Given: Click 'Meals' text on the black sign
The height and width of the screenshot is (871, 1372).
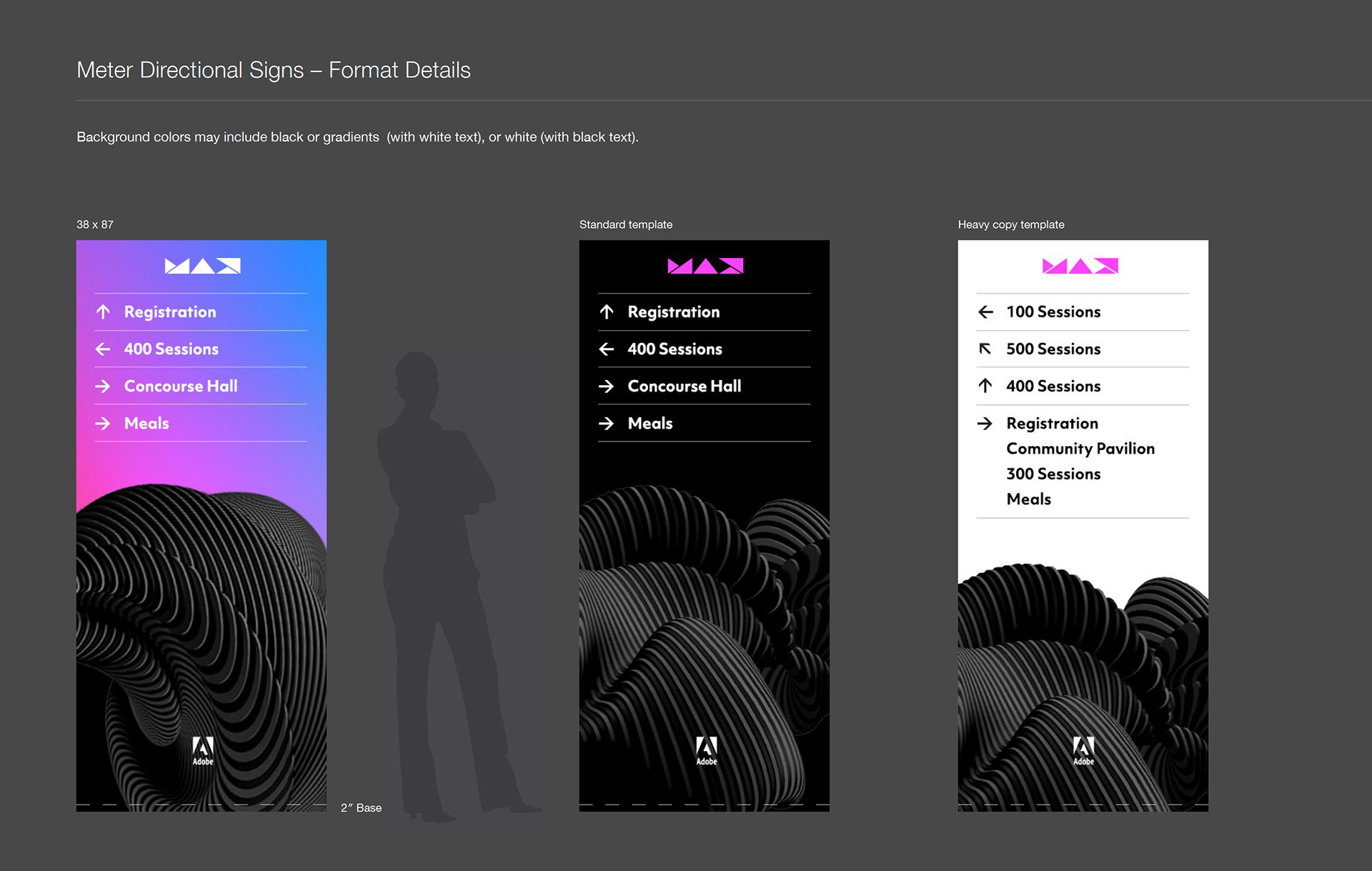Looking at the screenshot, I should [x=650, y=423].
